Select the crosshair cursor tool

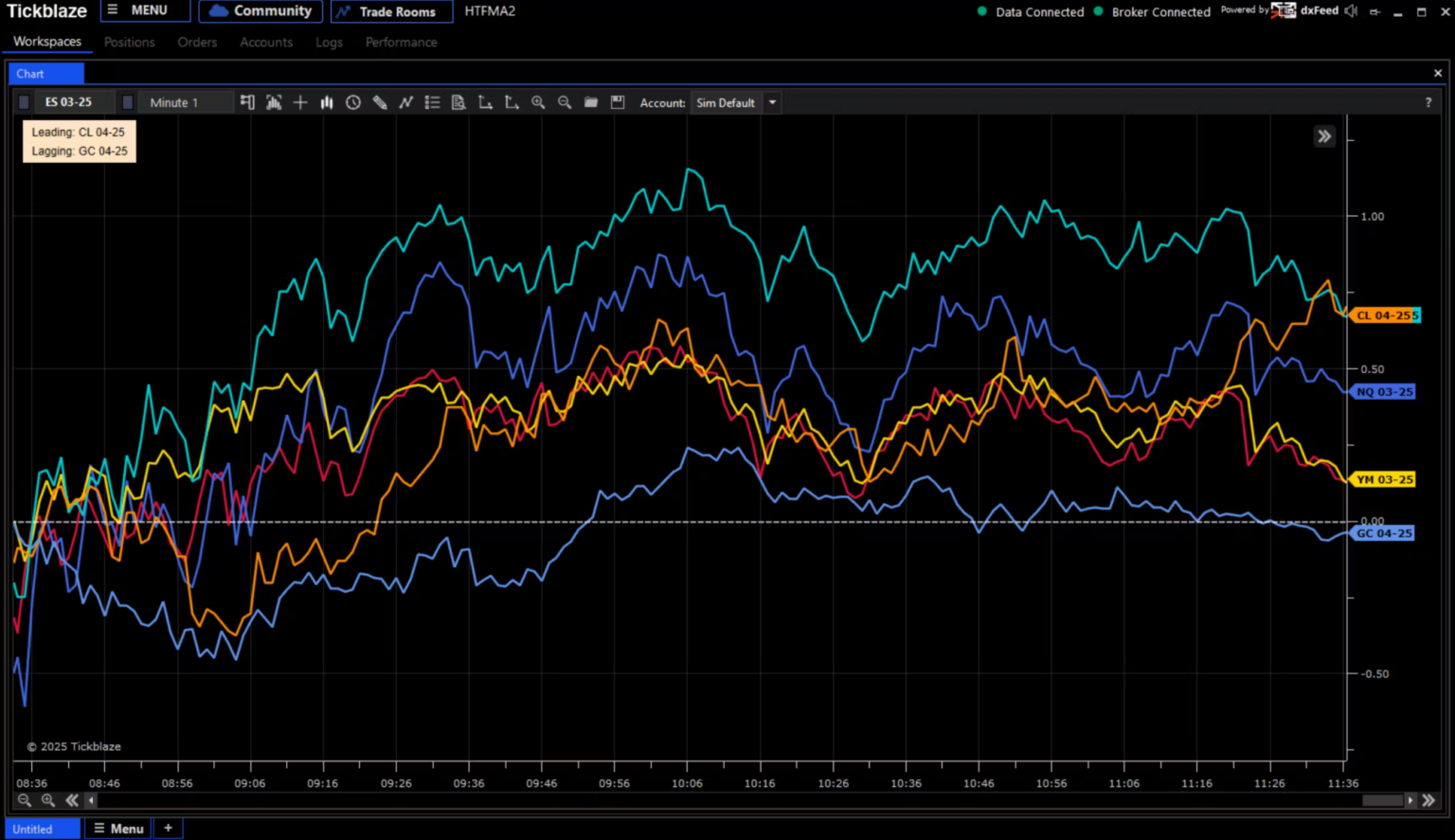pos(300,102)
